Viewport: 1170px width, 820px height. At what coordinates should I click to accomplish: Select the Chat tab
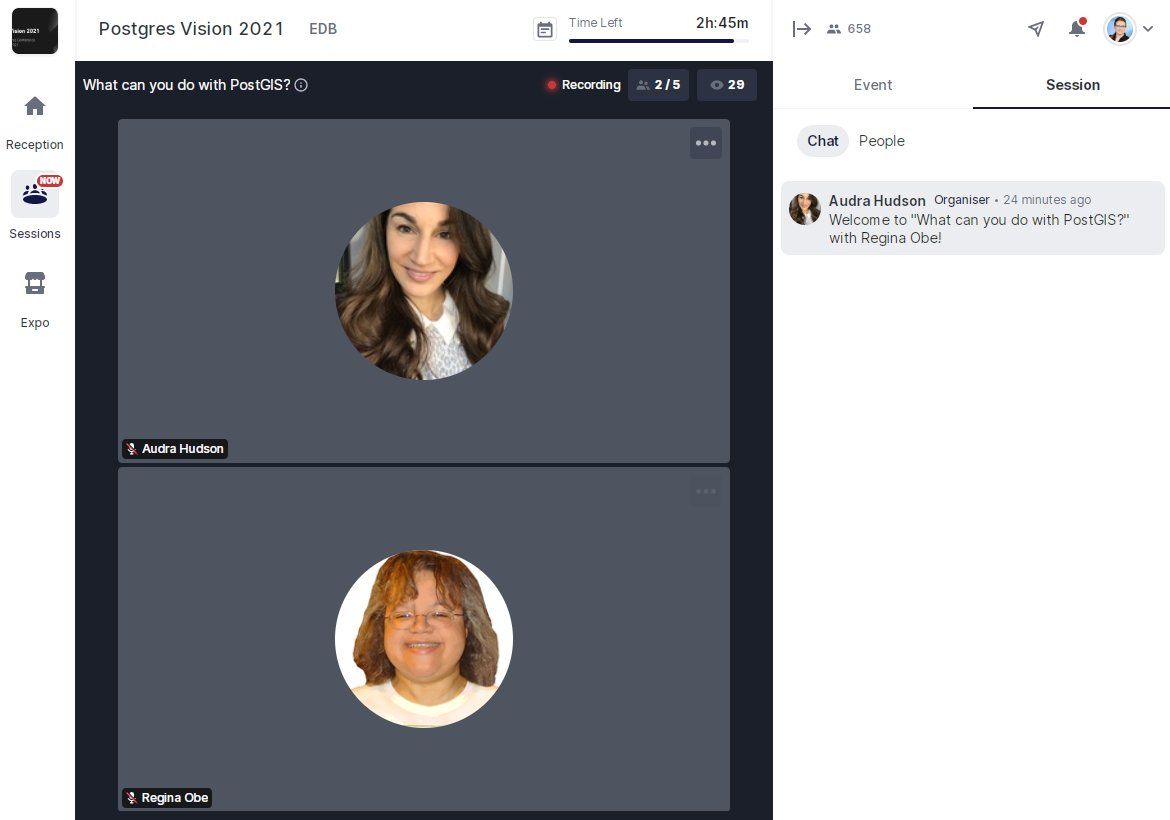(x=823, y=141)
